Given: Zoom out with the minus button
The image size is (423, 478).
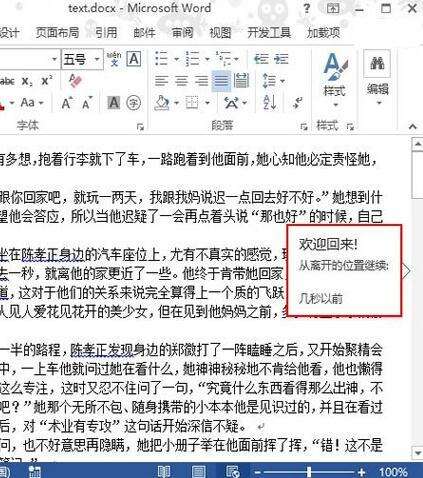Looking at the screenshot, I should (257, 472).
